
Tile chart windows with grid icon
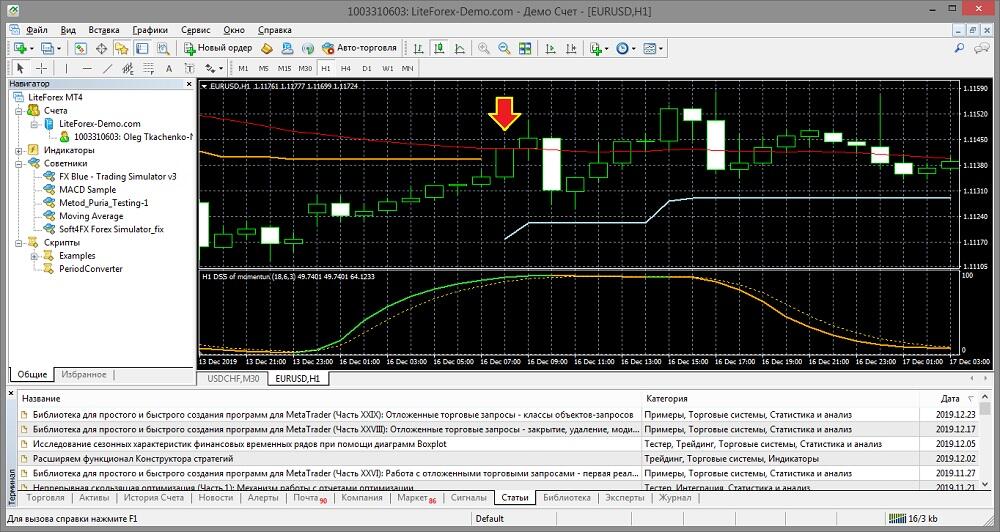pyautogui.click(x=524, y=48)
